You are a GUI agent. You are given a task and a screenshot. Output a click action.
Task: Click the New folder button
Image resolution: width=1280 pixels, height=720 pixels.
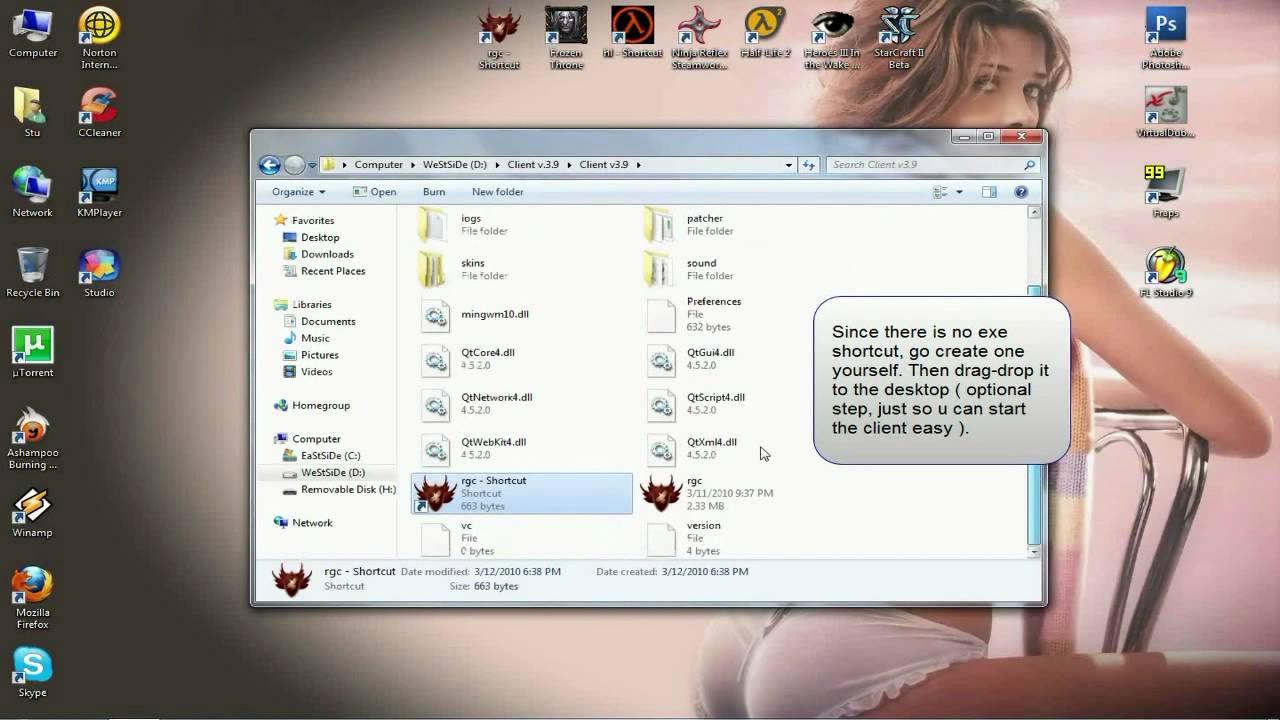coord(497,192)
